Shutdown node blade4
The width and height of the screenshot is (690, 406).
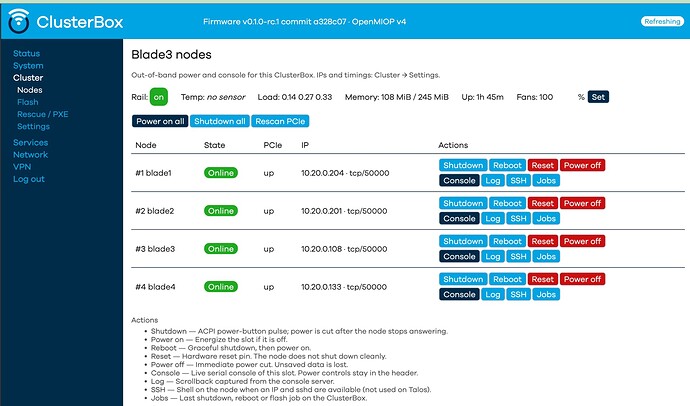[x=463, y=279]
